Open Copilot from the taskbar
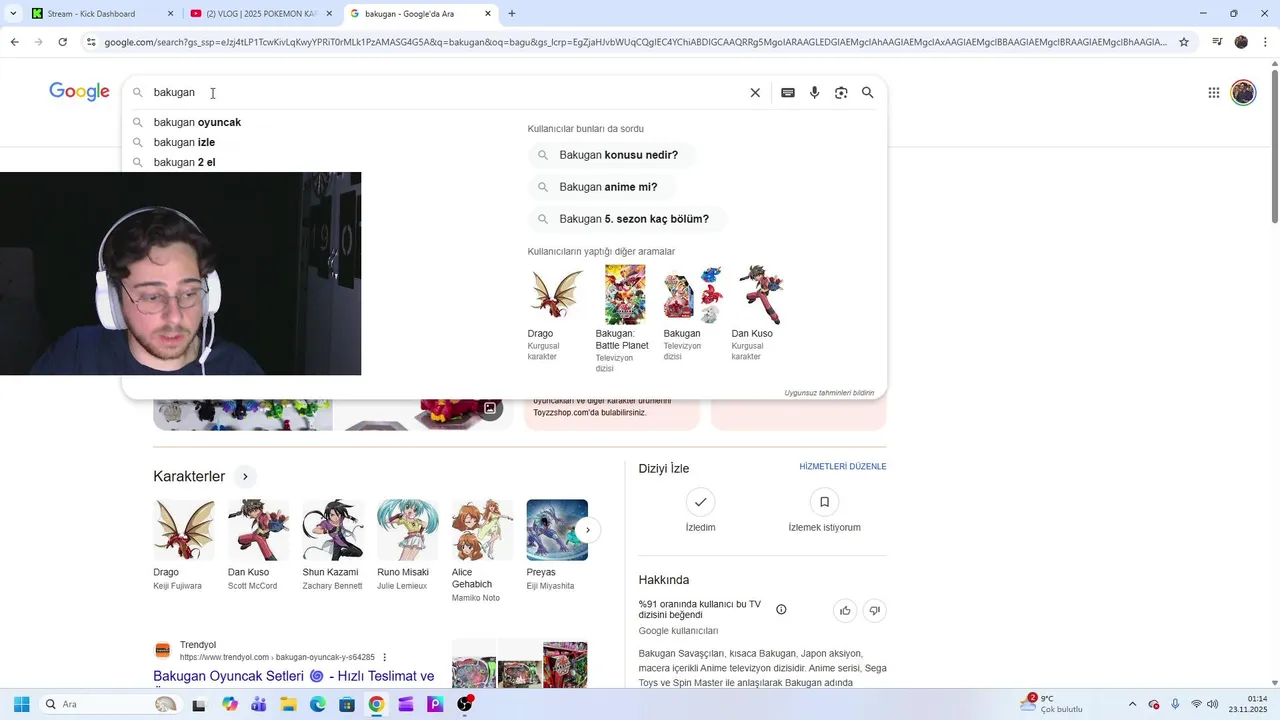 pos(230,704)
